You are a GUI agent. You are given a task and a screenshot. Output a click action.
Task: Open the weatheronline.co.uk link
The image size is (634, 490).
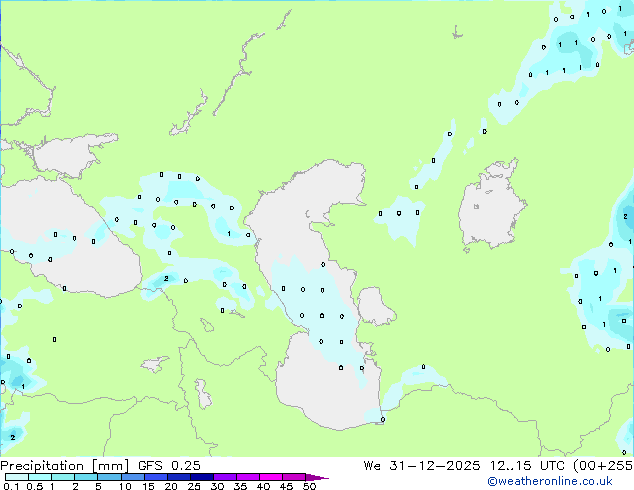pos(550,481)
